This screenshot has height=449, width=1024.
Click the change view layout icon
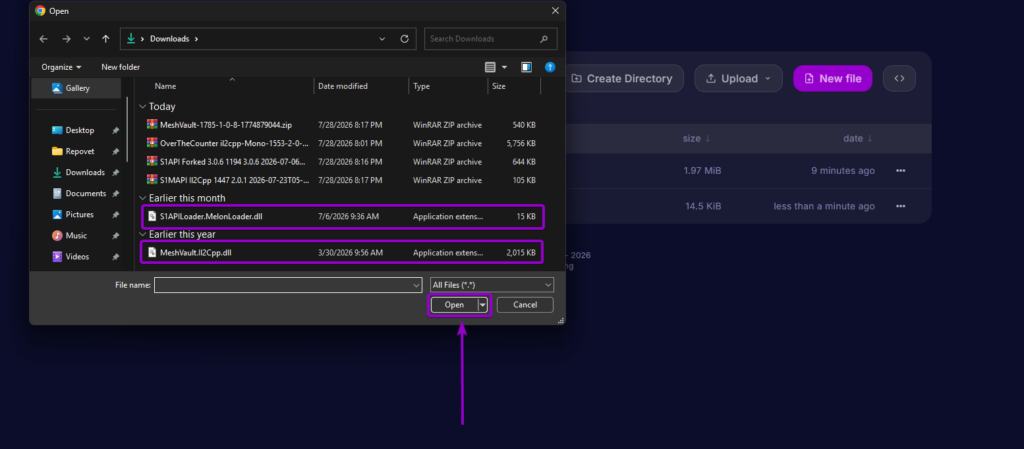click(x=490, y=67)
